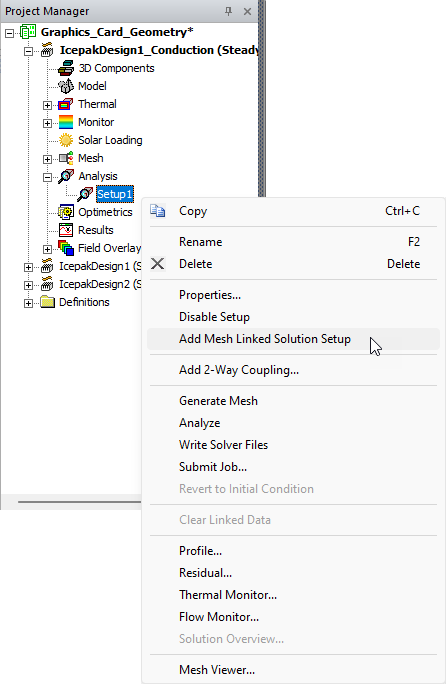Click the Delete X icon in menu
Screen dimensions: 446x684
pyautogui.click(x=158, y=264)
